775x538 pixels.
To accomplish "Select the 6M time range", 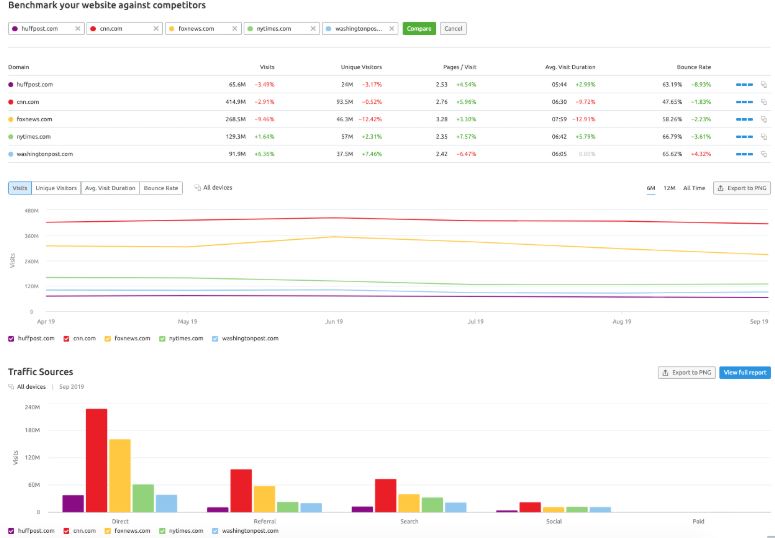I will (651, 188).
